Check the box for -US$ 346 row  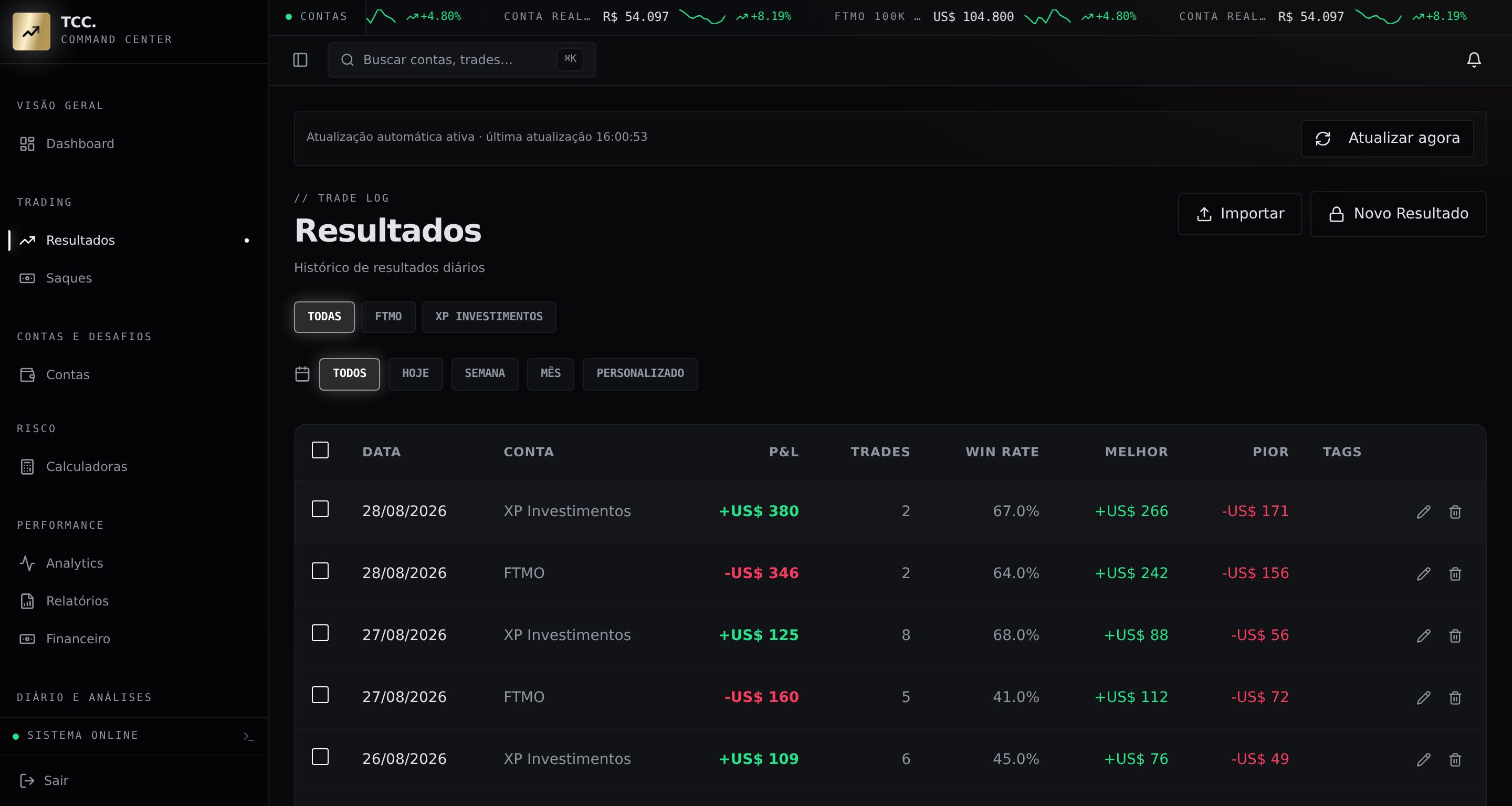320,571
